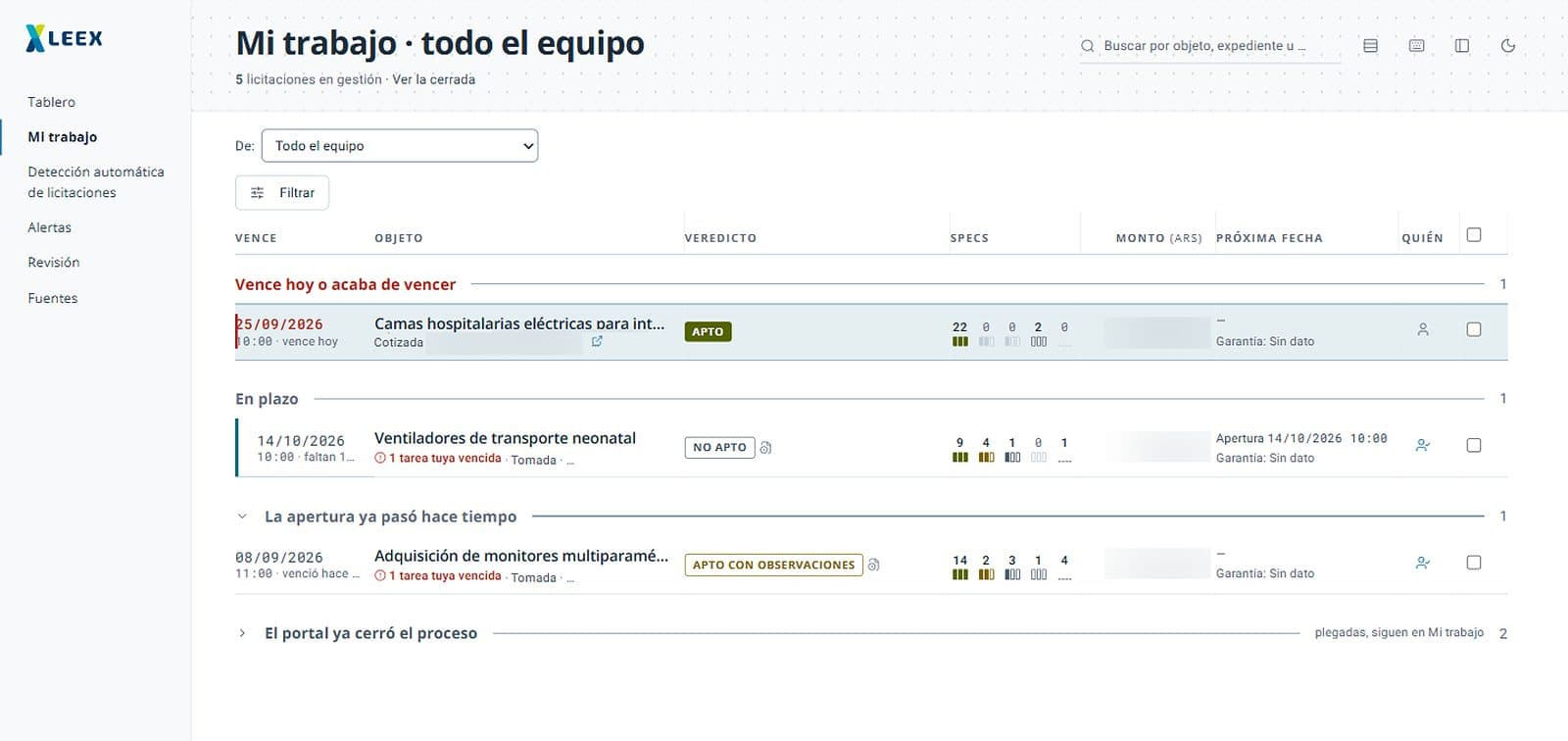Focus the 'Buscar por objeto, expediente' search field
The width and height of the screenshot is (1568, 741).
pos(1210,46)
